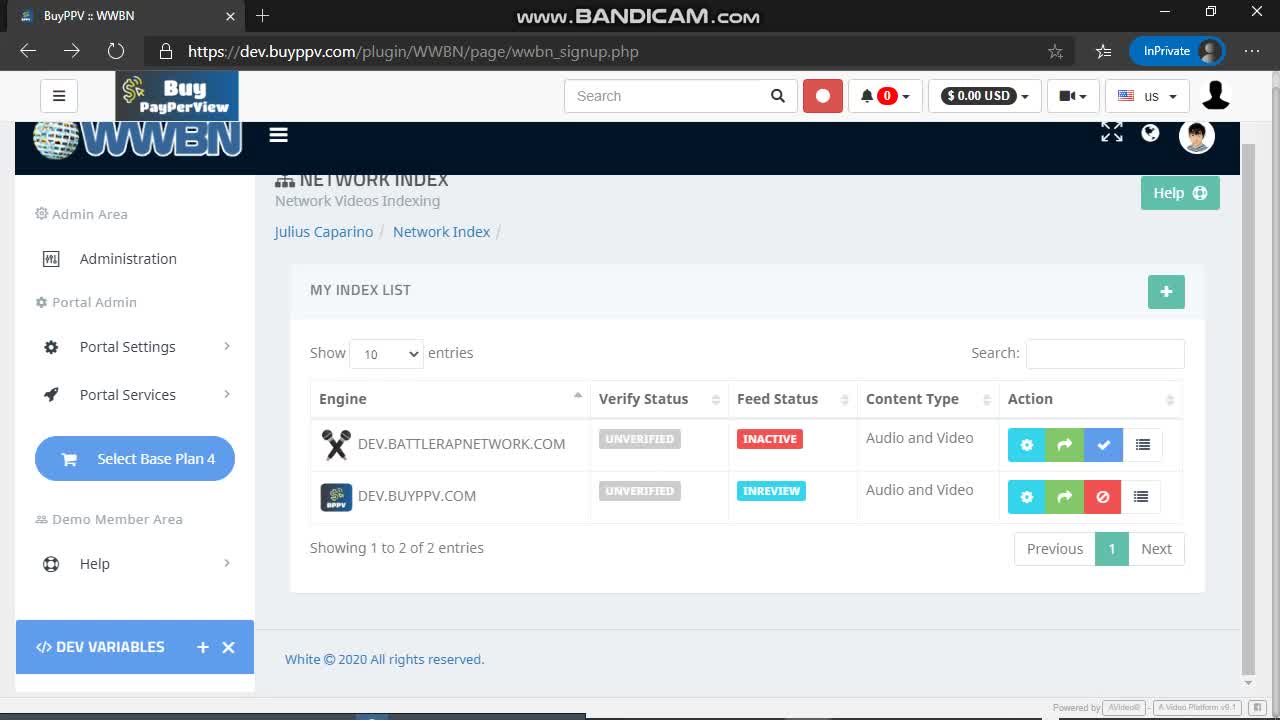Open list icon for DEV.BUYPPV.COM
This screenshot has width=1280, height=720.
(1142, 497)
